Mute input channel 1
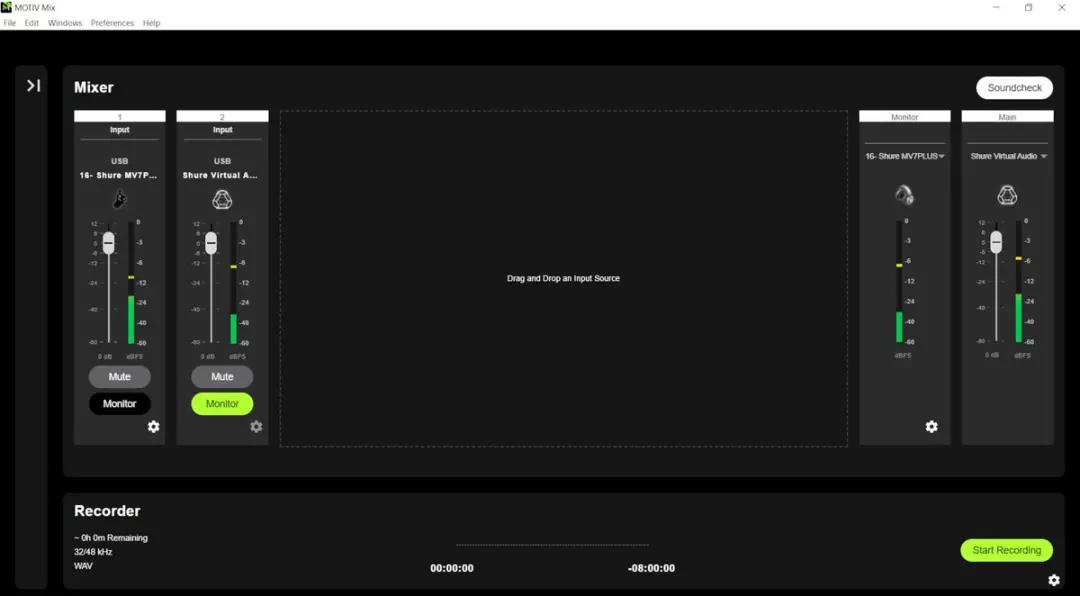The image size is (1080, 596). [120, 377]
